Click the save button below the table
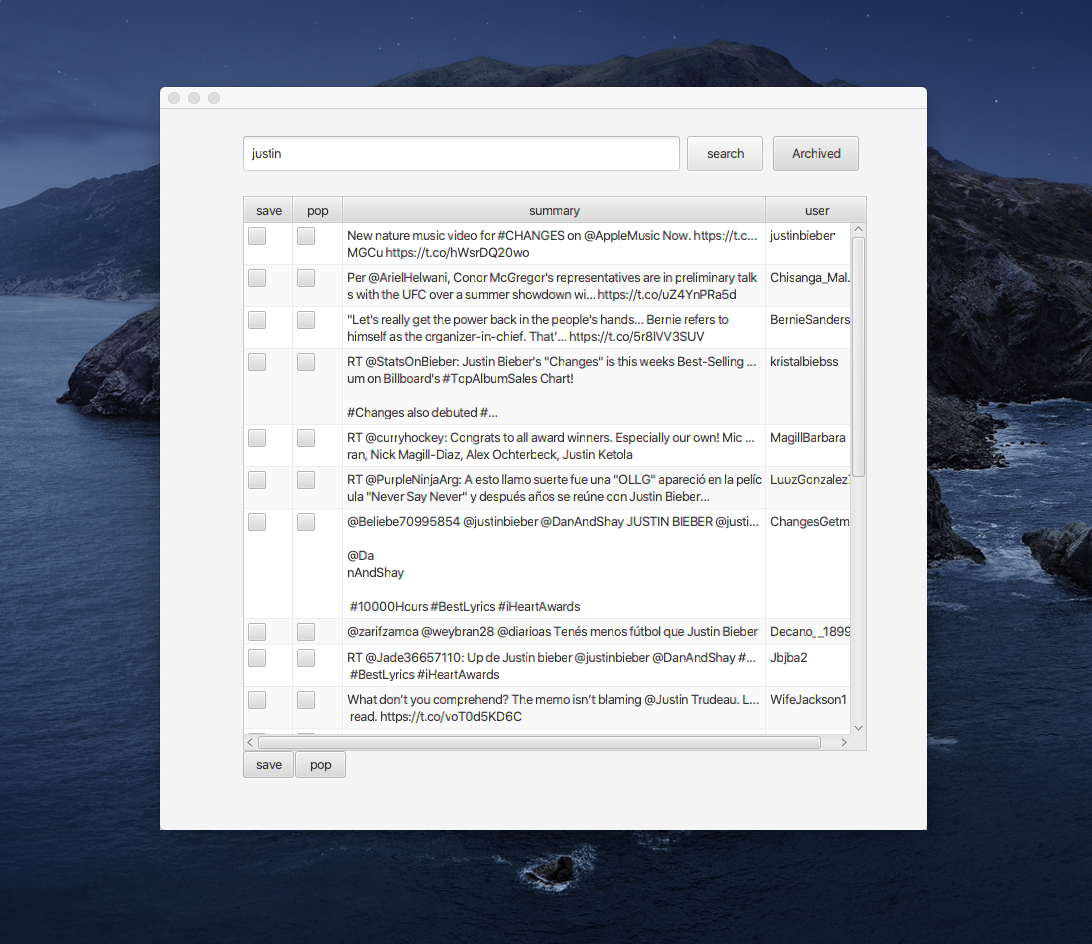1092x944 pixels. [268, 764]
